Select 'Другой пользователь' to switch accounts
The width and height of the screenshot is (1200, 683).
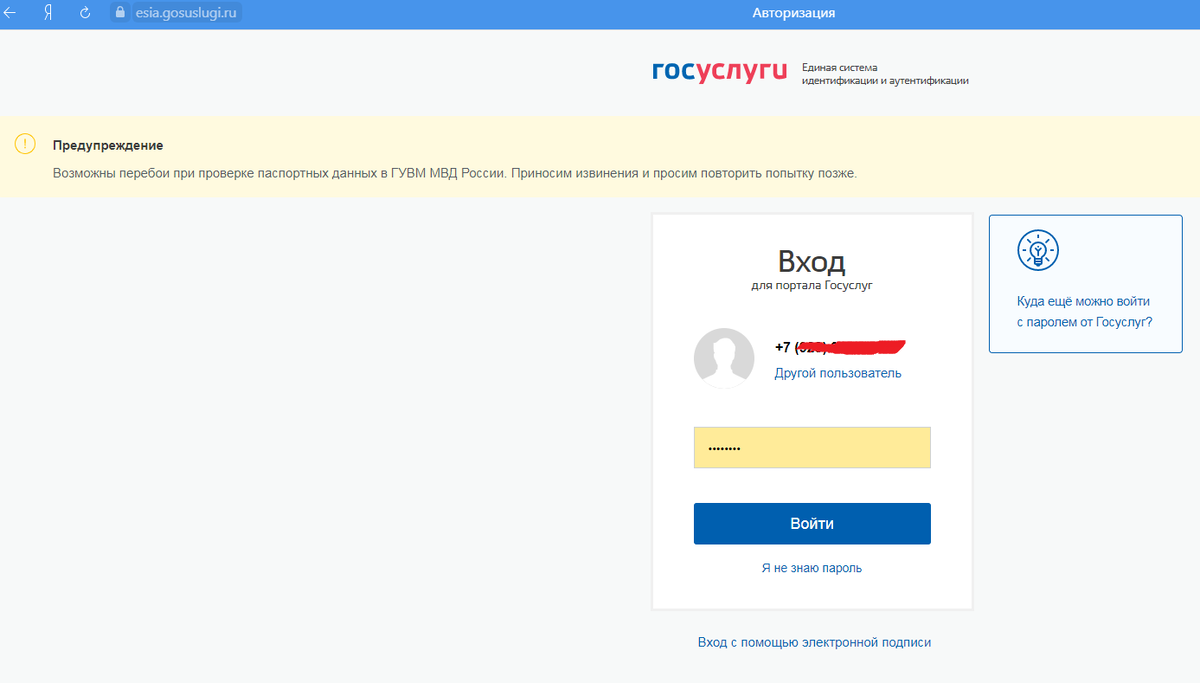[x=837, y=372]
